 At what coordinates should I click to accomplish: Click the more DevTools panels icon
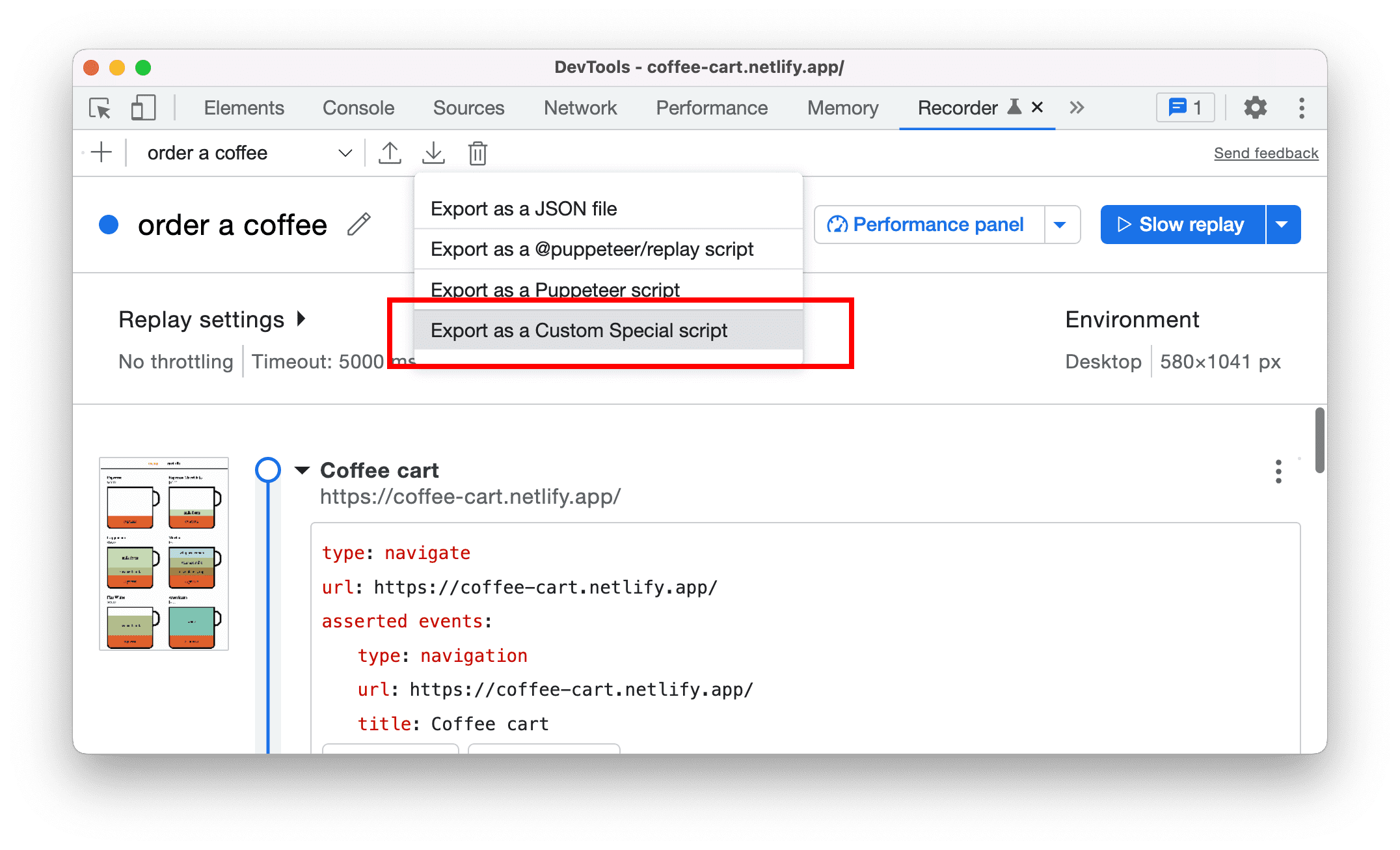1076,108
